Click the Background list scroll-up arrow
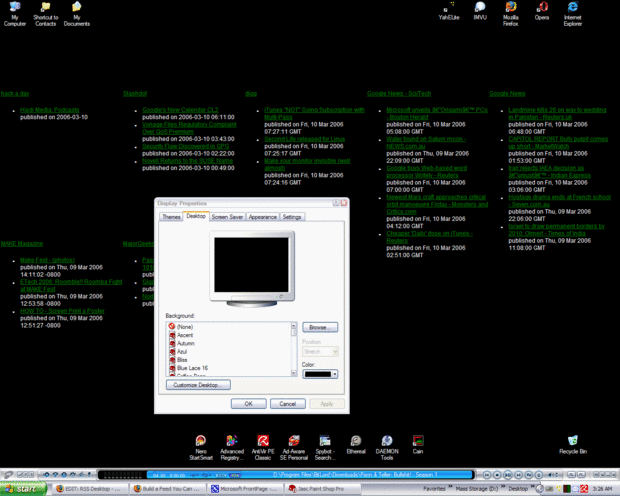 294,326
